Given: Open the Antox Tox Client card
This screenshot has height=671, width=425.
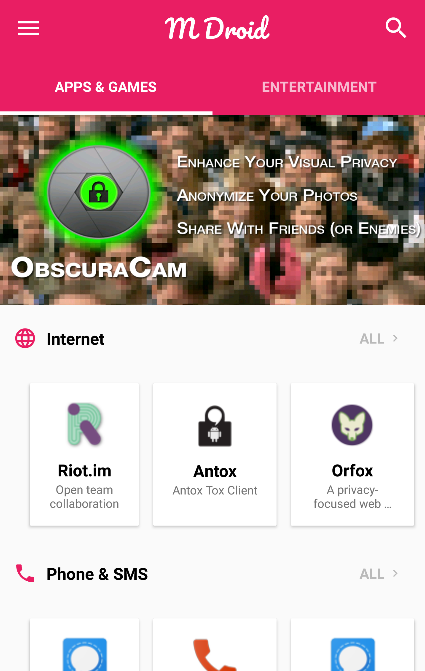Looking at the screenshot, I should pyautogui.click(x=215, y=454).
